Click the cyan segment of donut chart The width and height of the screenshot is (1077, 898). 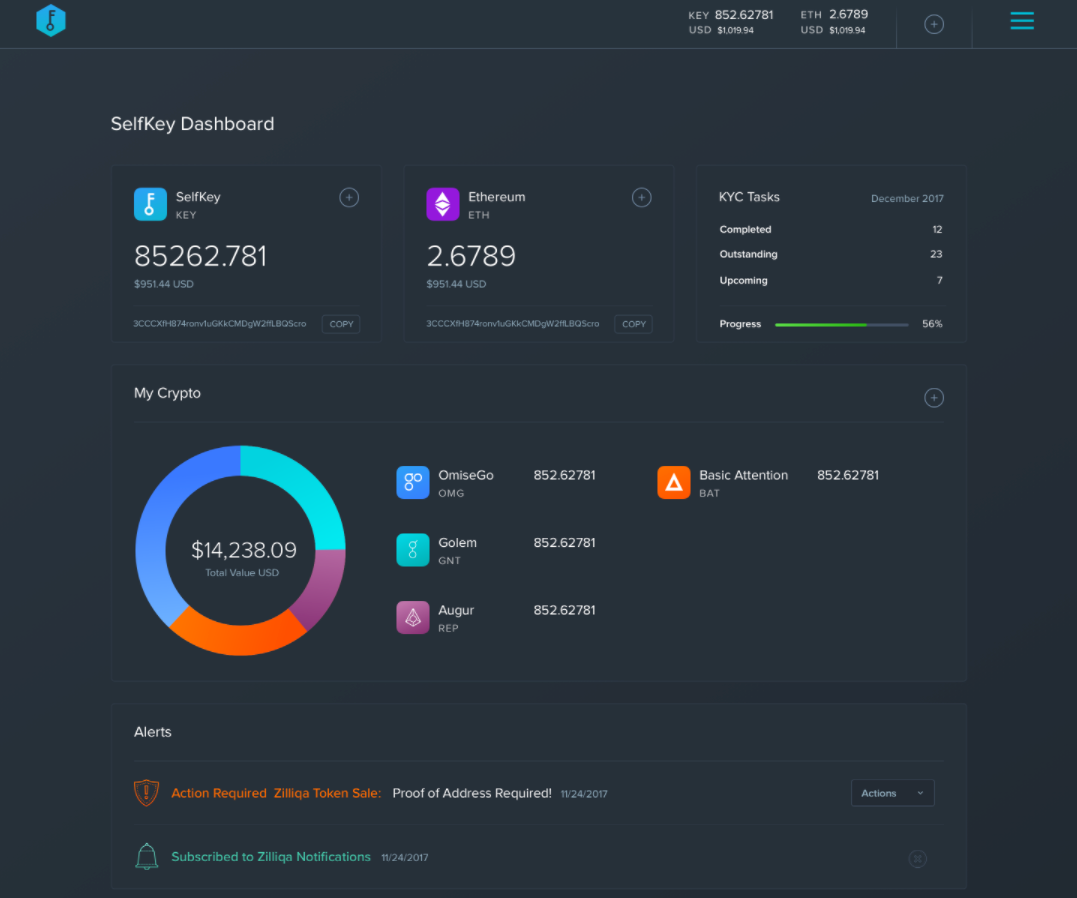(x=305, y=486)
